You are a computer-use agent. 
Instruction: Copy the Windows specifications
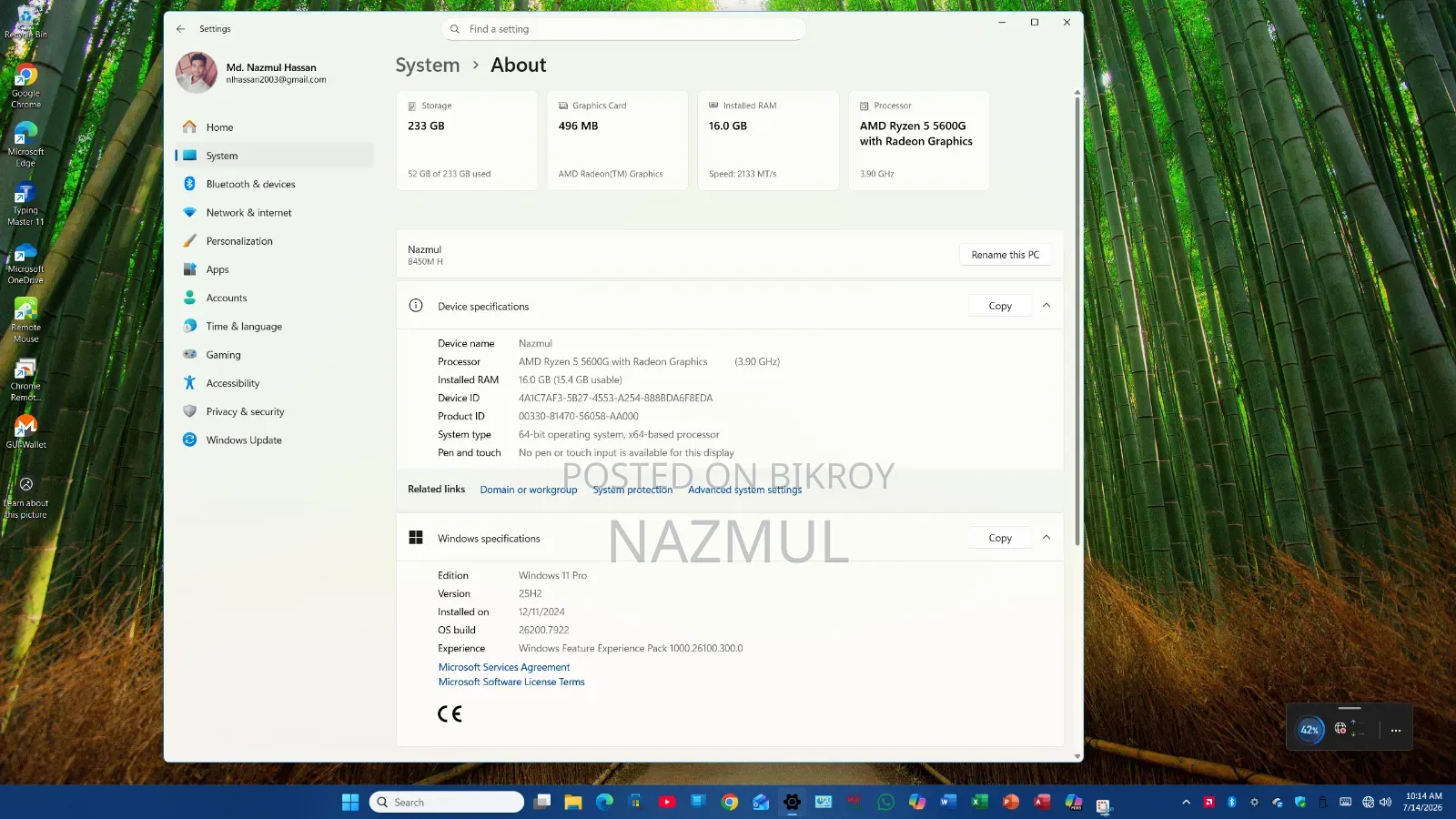click(1000, 538)
